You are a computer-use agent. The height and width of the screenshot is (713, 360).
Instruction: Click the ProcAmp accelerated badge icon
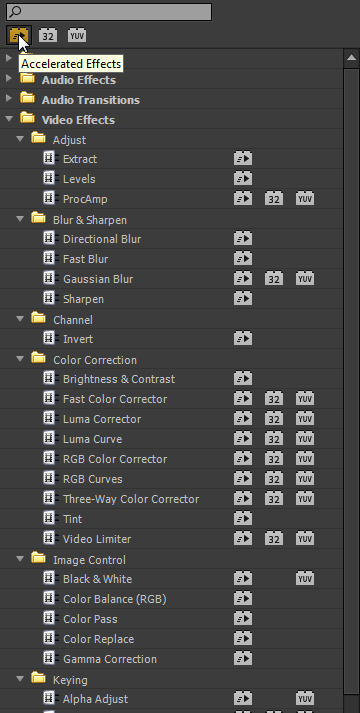pos(243,198)
